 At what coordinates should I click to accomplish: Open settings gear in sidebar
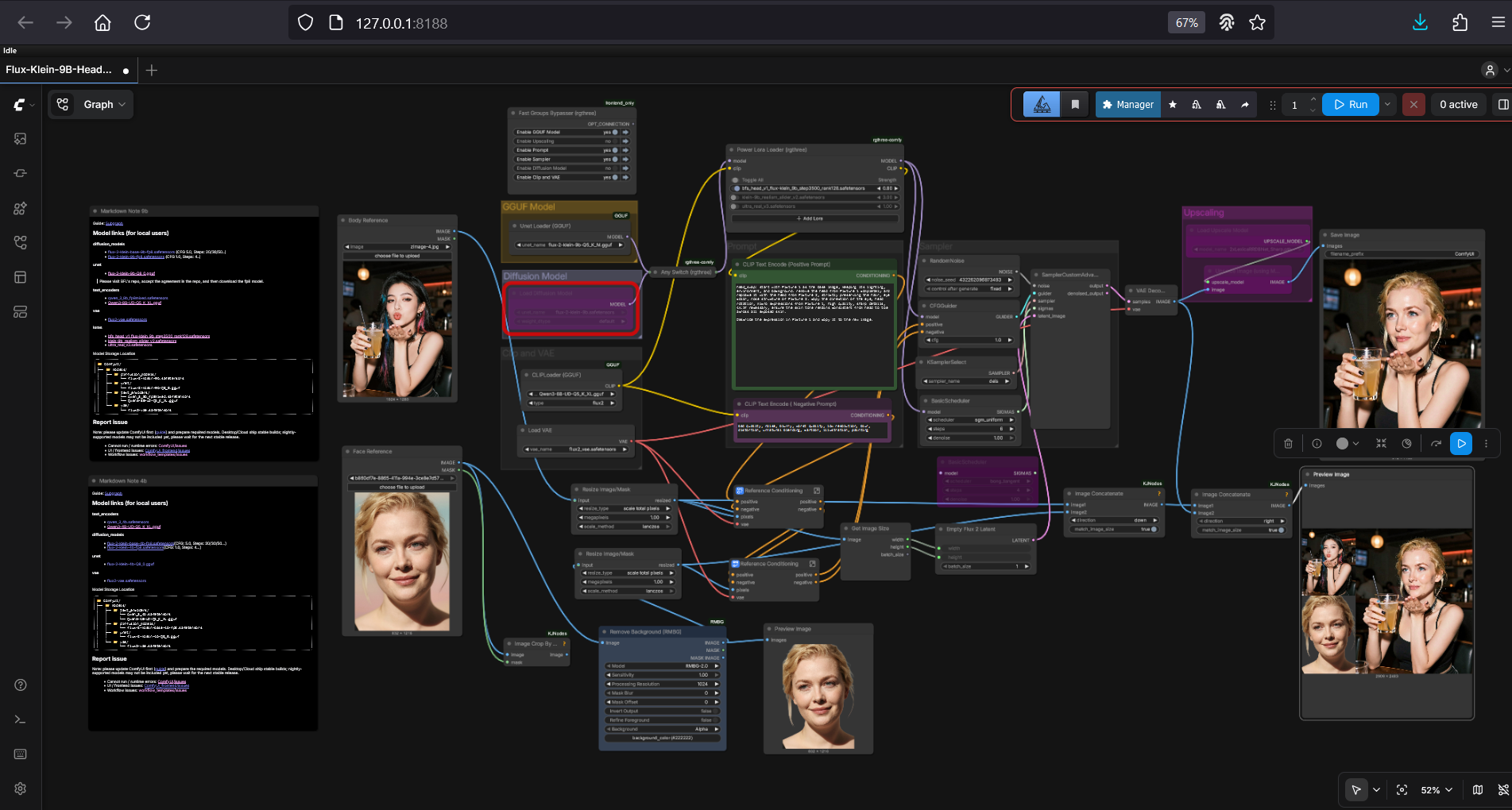pos(21,789)
